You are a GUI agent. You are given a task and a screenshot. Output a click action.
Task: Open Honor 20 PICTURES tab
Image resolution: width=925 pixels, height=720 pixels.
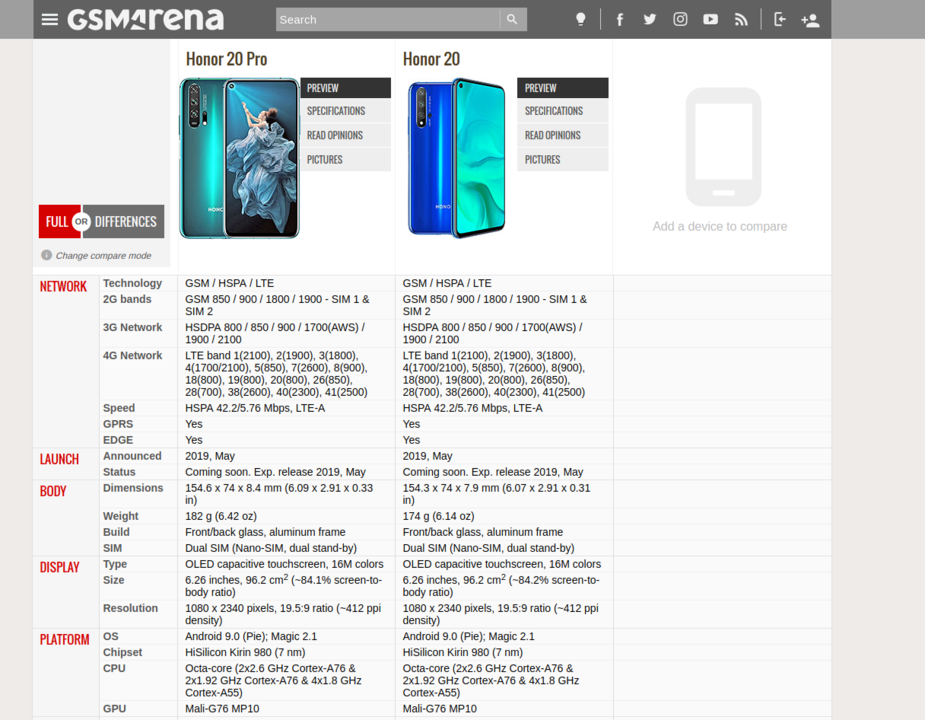(x=563, y=159)
